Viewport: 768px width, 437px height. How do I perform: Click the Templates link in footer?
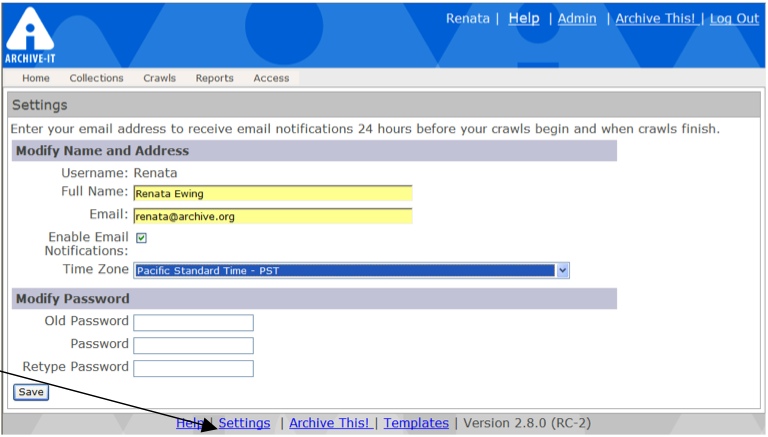coord(416,423)
